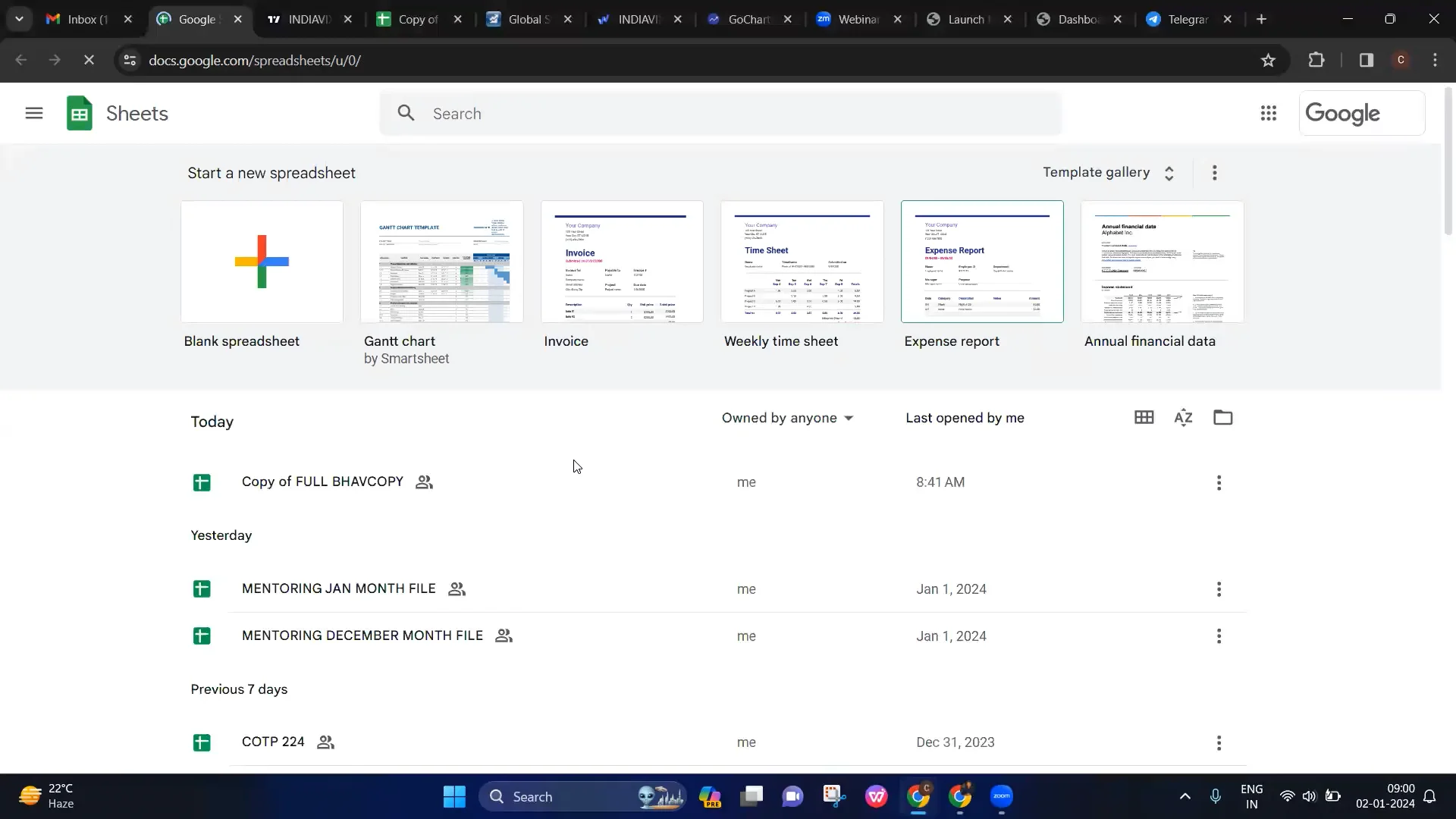
Task: Stop loading the page
Action: 89,60
